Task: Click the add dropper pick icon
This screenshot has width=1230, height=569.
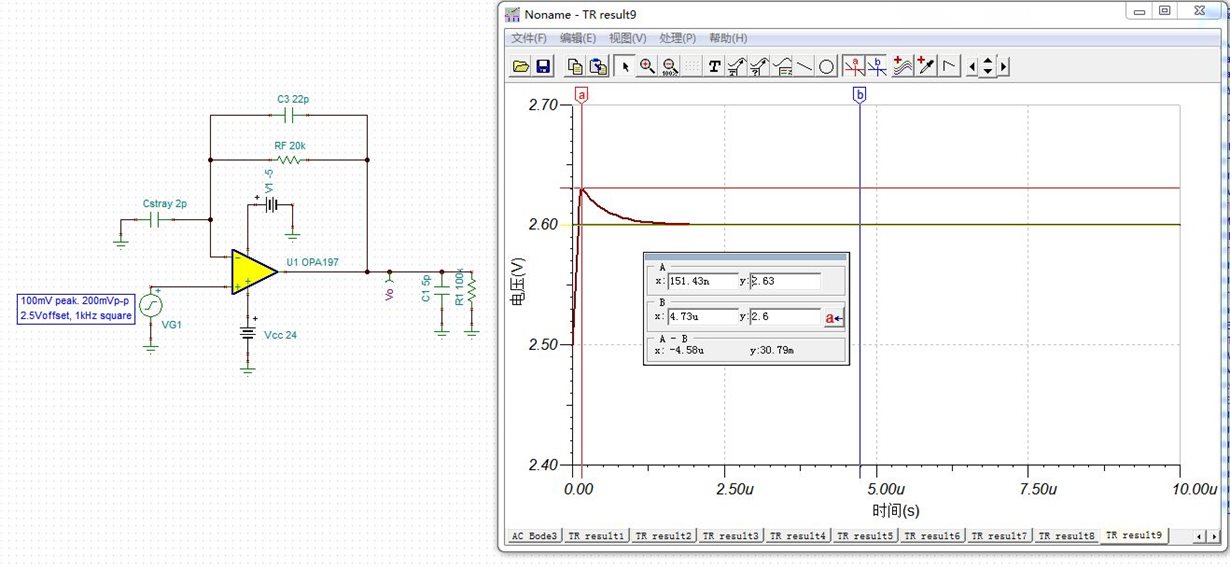Action: (x=927, y=67)
